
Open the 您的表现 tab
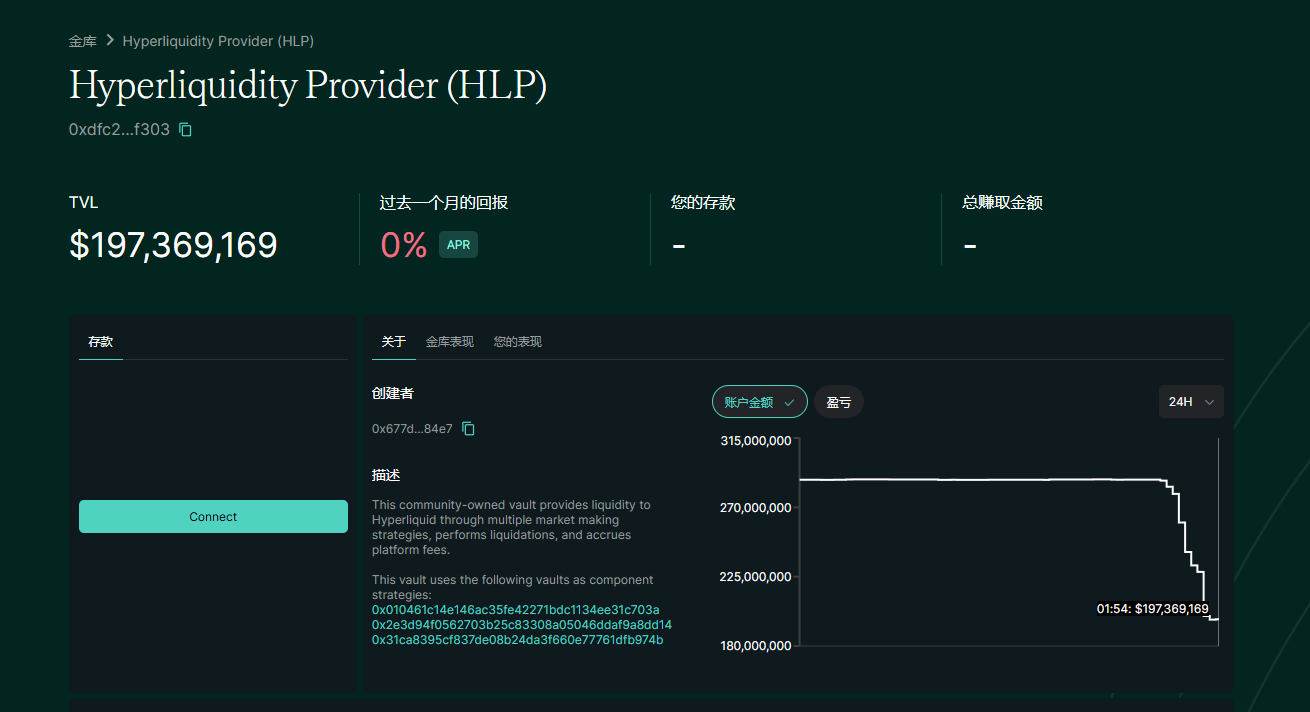(x=517, y=342)
